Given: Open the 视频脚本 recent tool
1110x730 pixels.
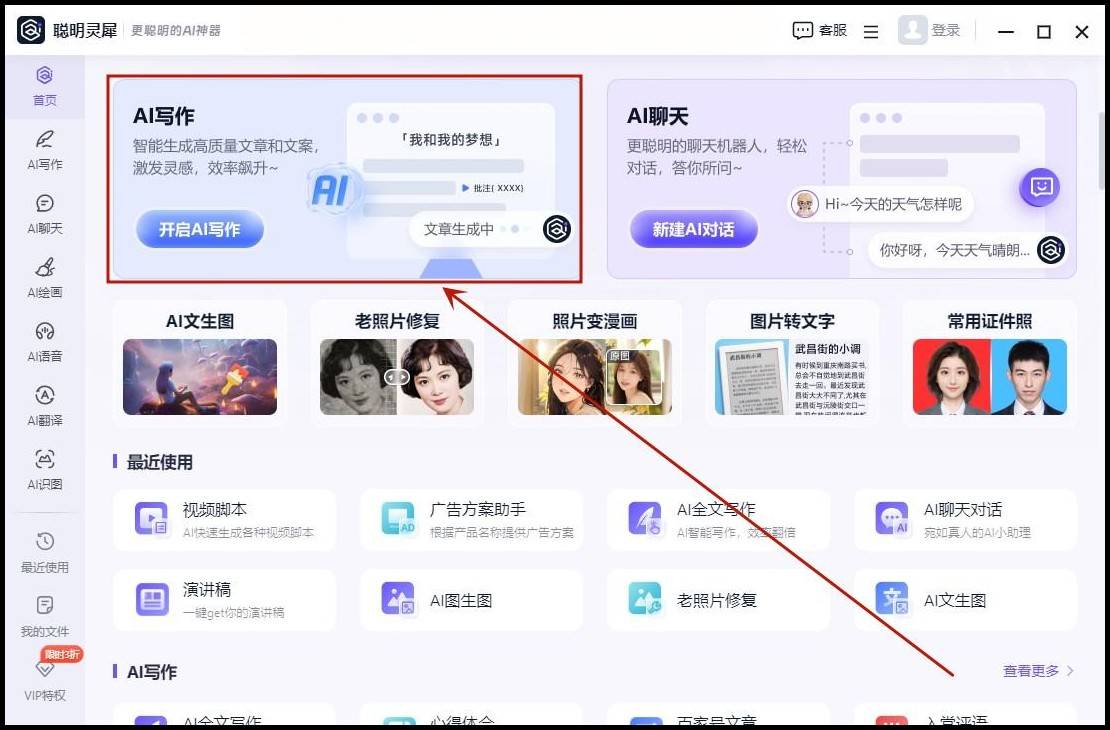Looking at the screenshot, I should [224, 519].
